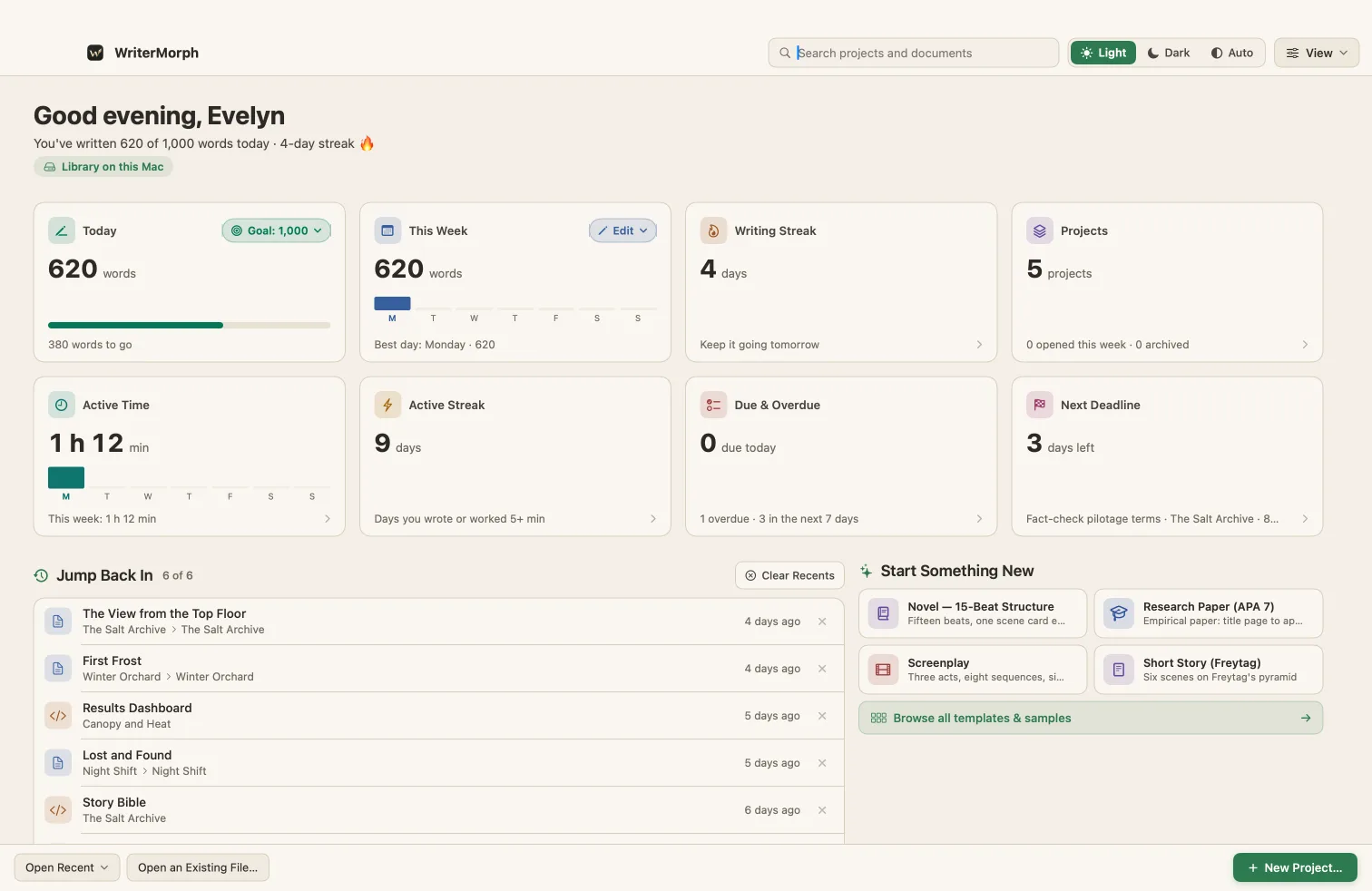This screenshot has width=1372, height=891.
Task: Click the Projects stack icon
Action: (1040, 230)
